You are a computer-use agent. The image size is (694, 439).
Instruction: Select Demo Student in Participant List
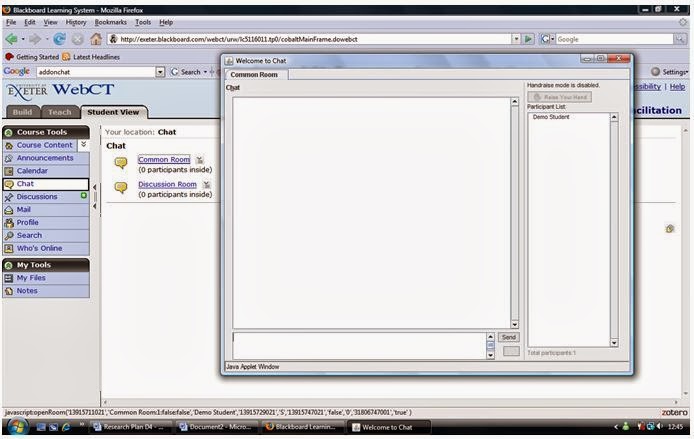pyautogui.click(x=551, y=117)
